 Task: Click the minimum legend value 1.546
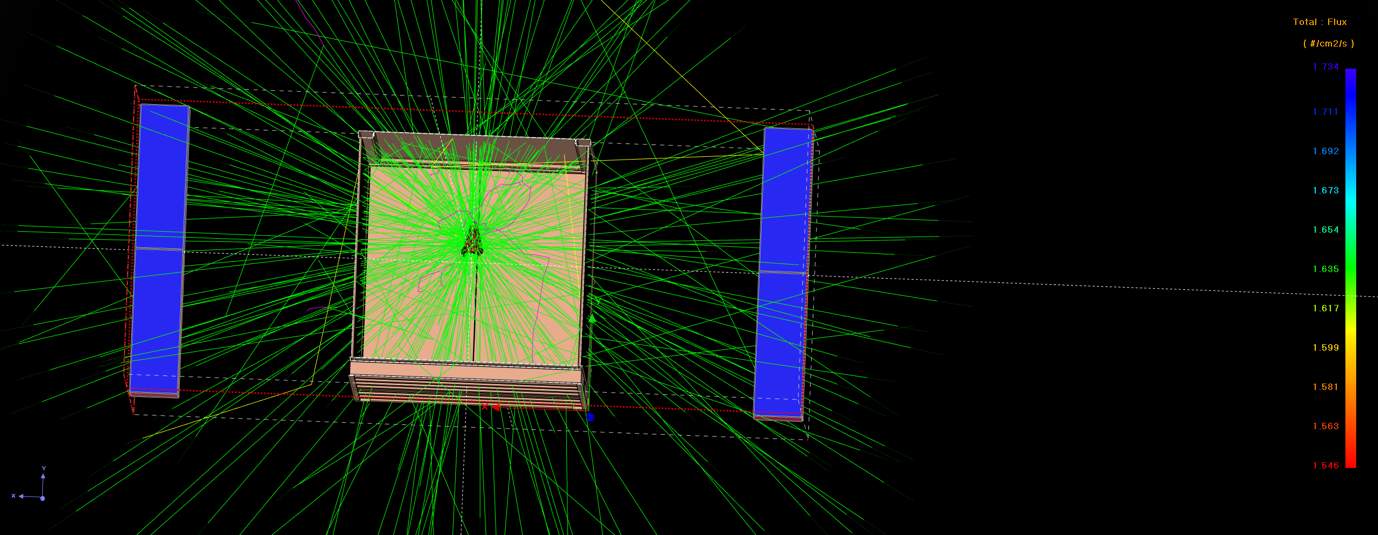[1325, 465]
